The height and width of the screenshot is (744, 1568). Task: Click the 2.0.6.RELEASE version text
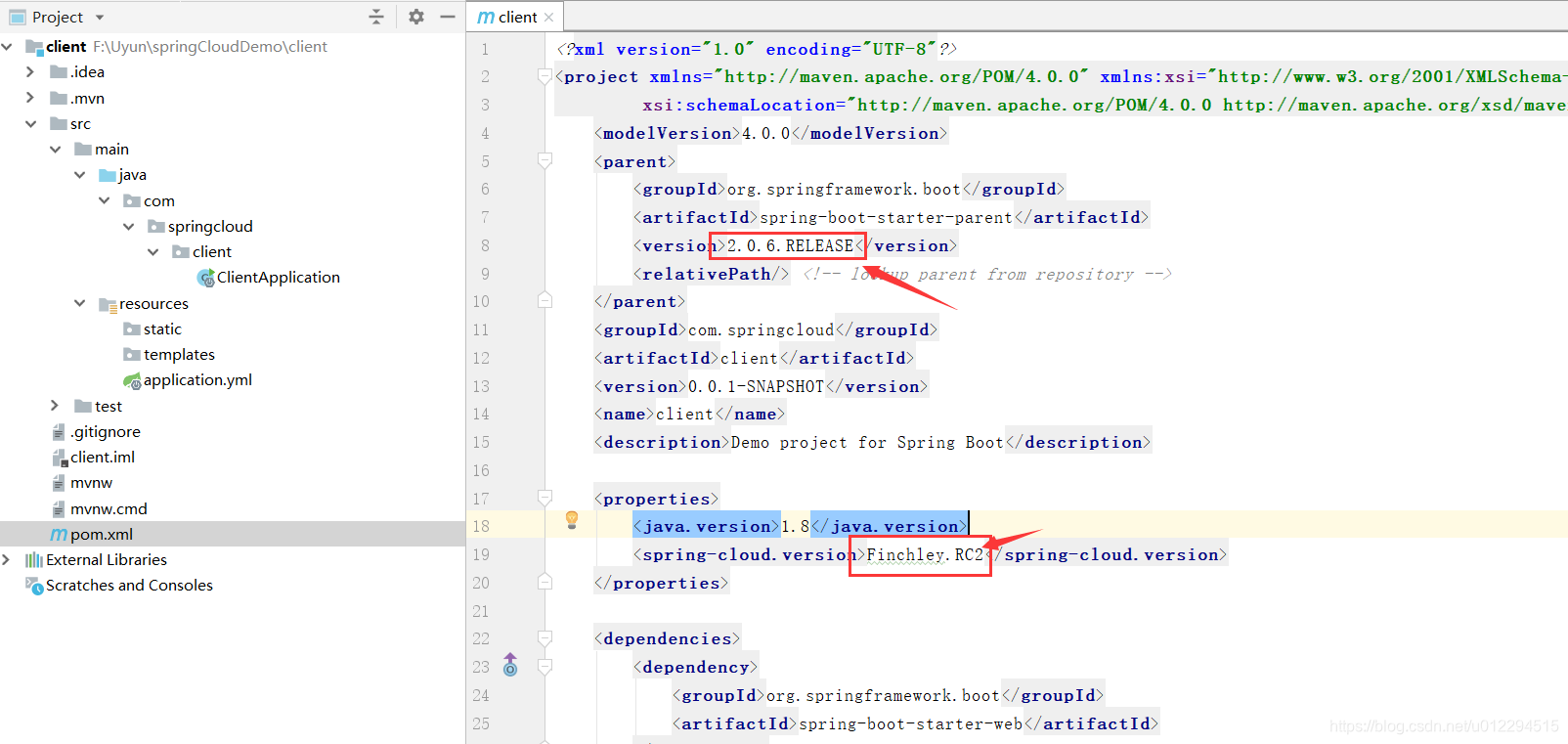(791, 245)
